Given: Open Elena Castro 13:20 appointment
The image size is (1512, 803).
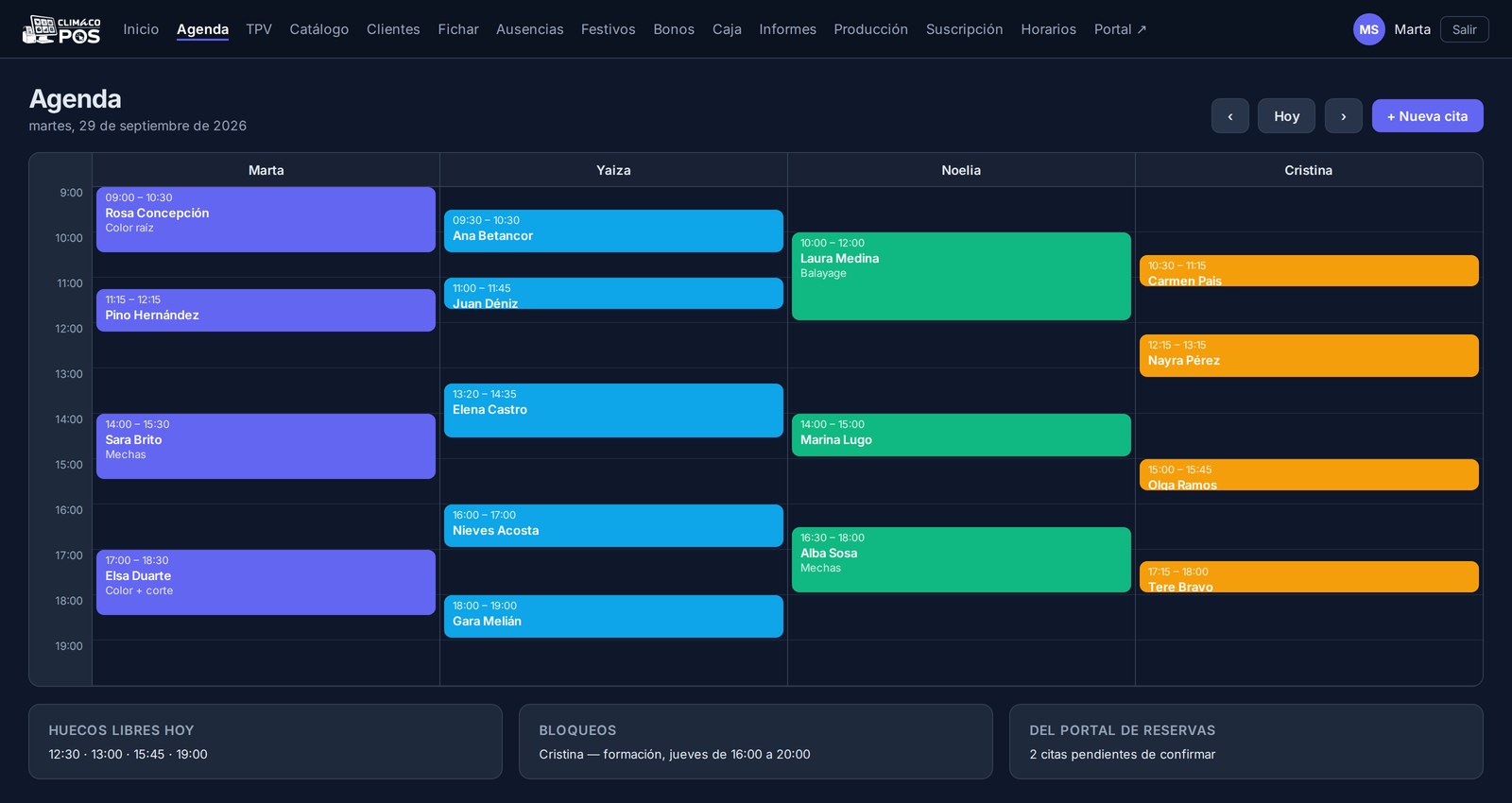Looking at the screenshot, I should [613, 410].
